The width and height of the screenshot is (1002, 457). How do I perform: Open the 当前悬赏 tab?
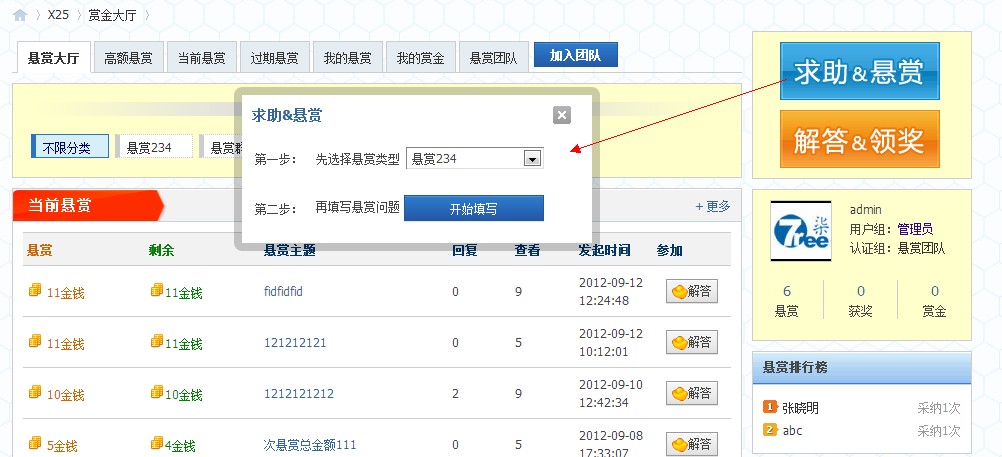pos(201,58)
